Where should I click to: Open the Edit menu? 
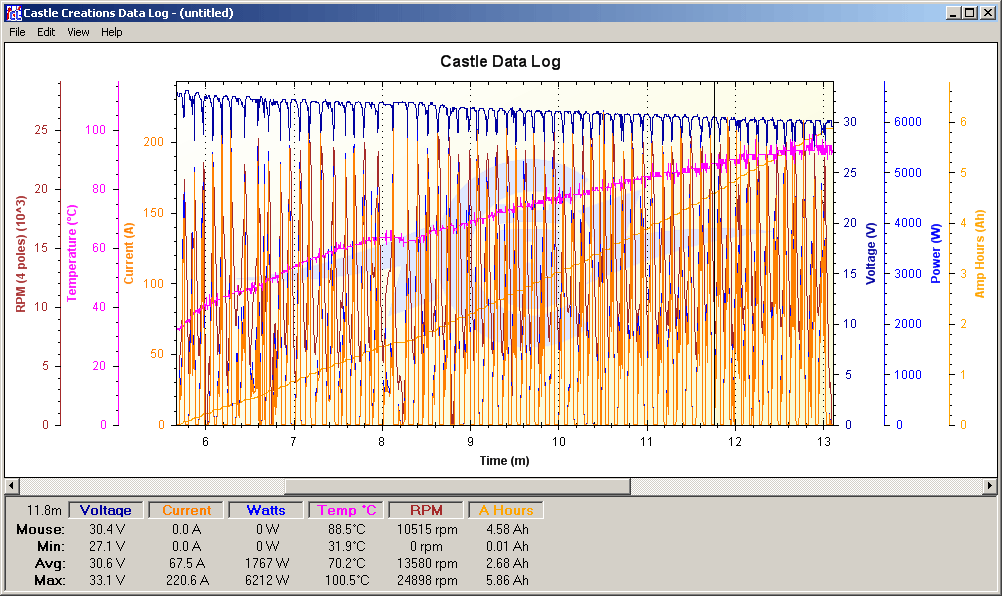(x=46, y=32)
